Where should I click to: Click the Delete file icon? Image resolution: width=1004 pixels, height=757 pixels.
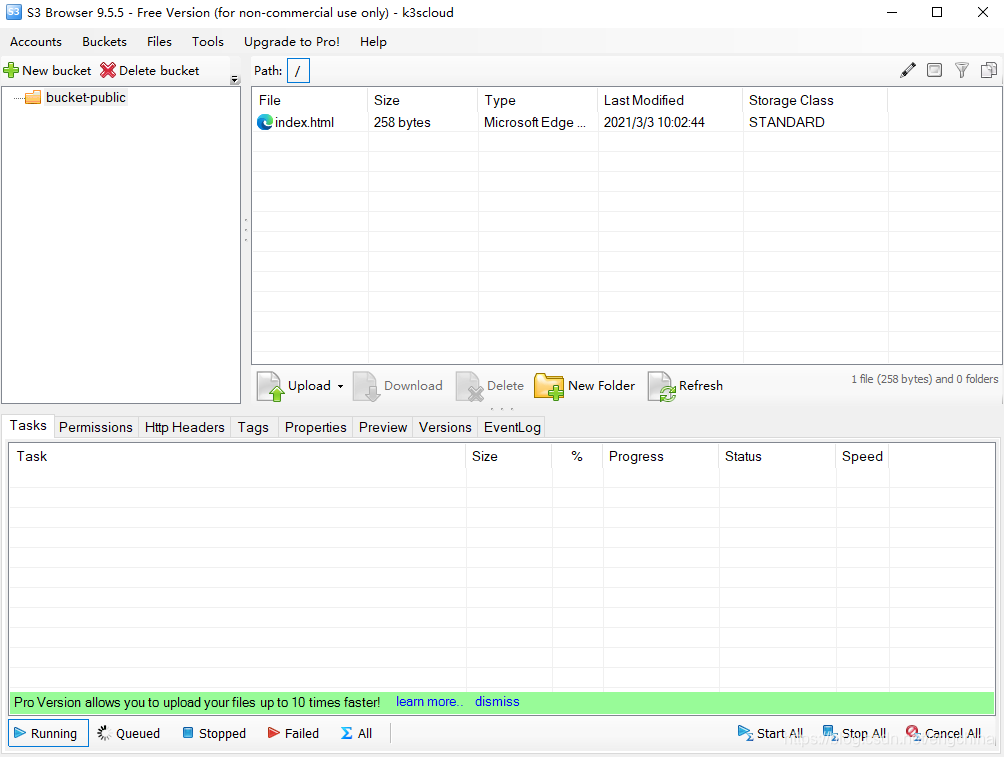pyautogui.click(x=470, y=386)
